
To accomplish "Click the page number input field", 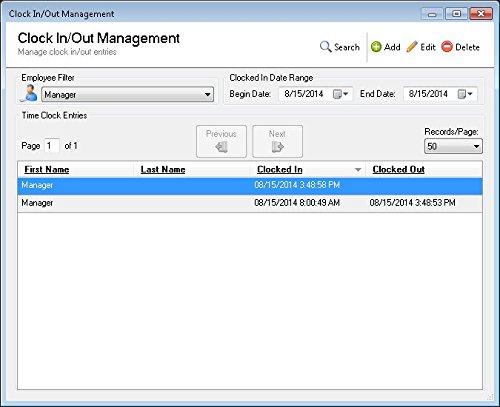I will click(52, 146).
